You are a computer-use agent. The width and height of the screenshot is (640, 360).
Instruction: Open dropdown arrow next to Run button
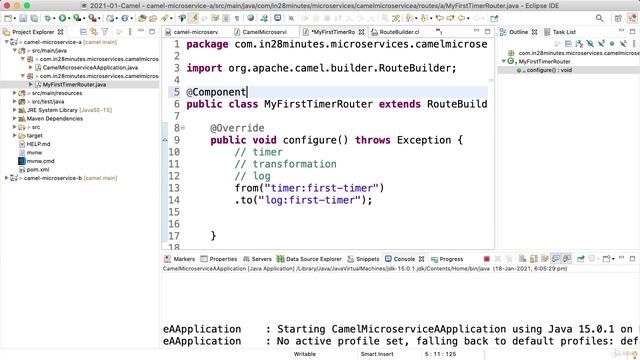(x=69, y=19)
